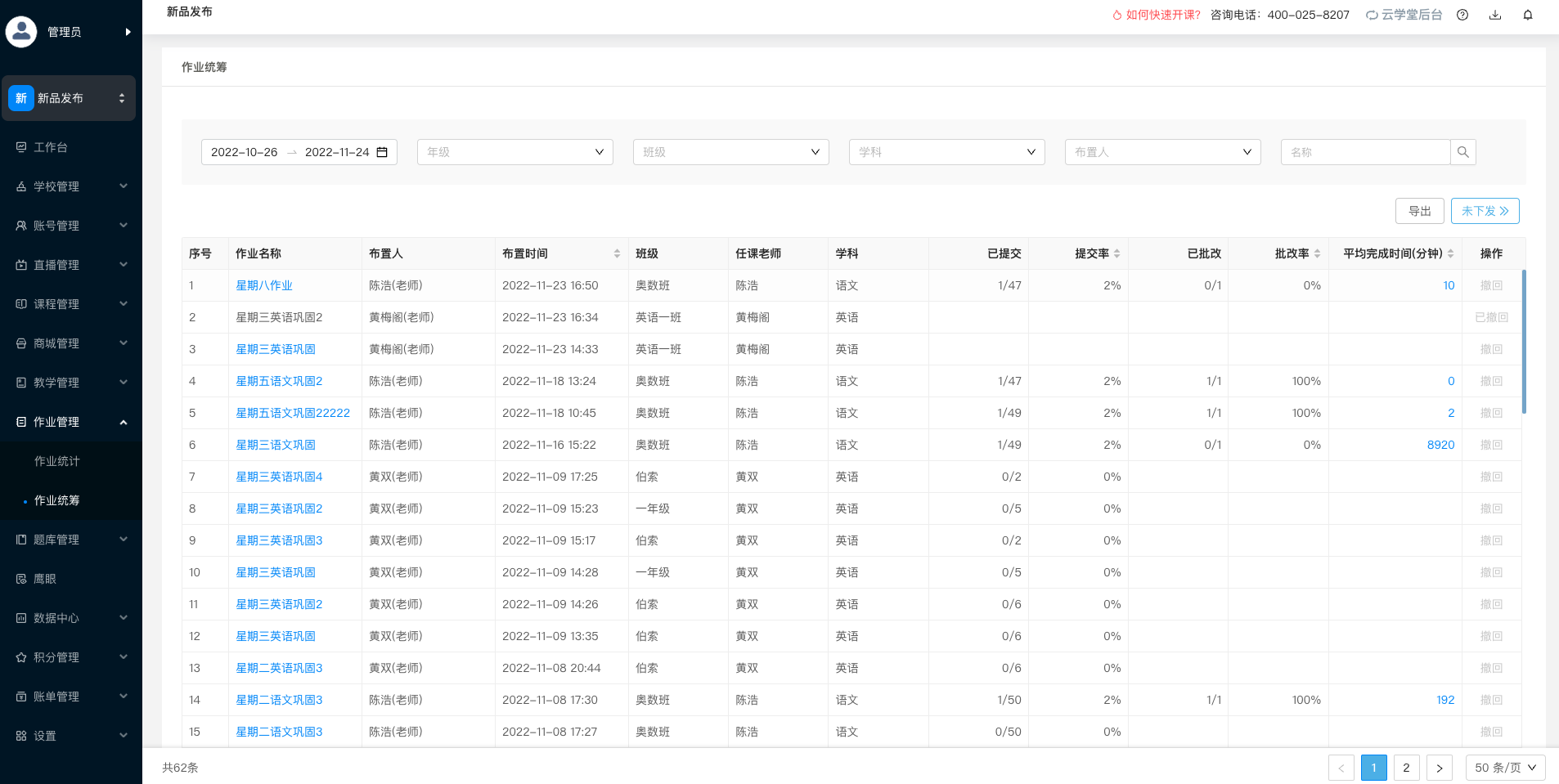Click the 作业管理 sidebar icon

tap(21, 422)
